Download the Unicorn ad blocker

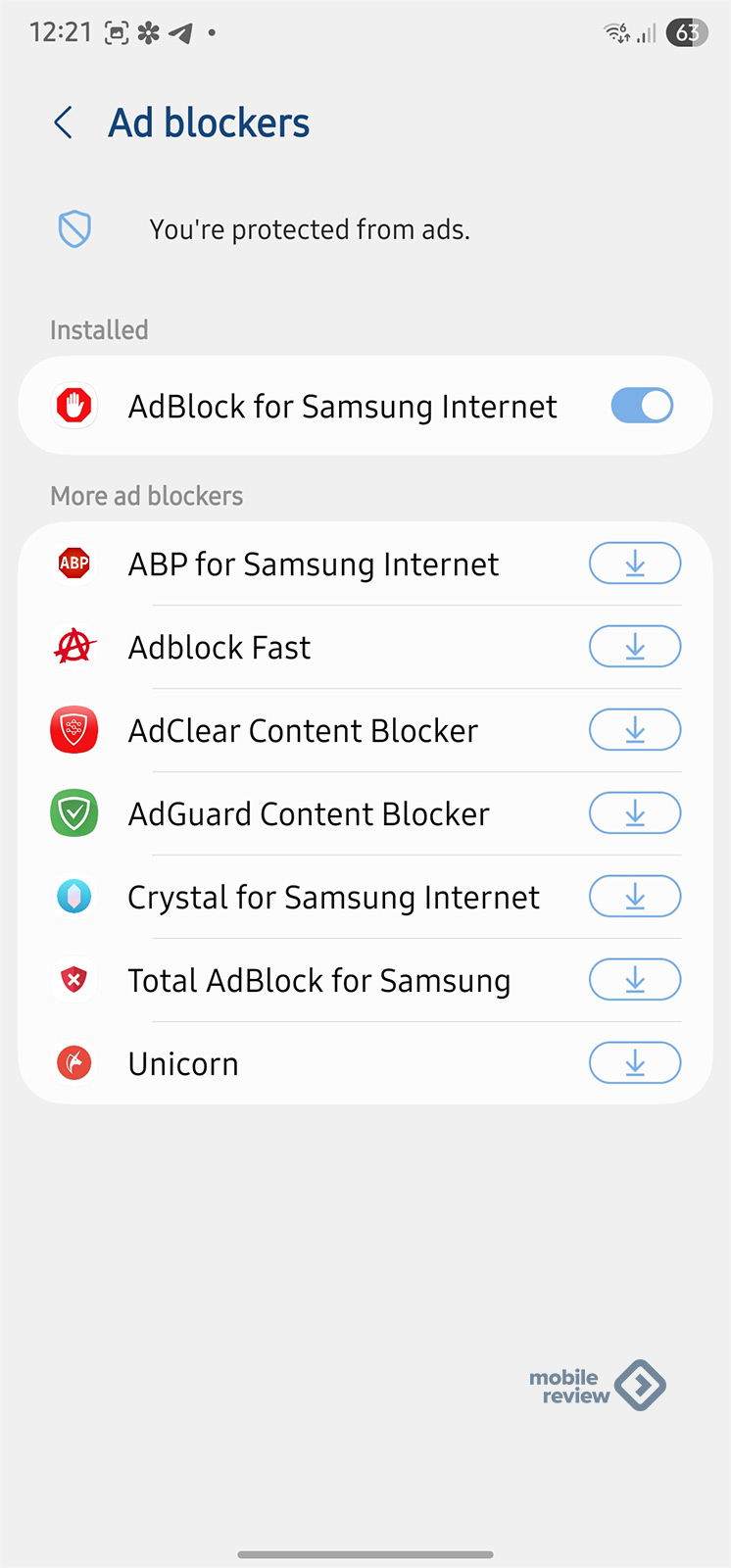[635, 1063]
